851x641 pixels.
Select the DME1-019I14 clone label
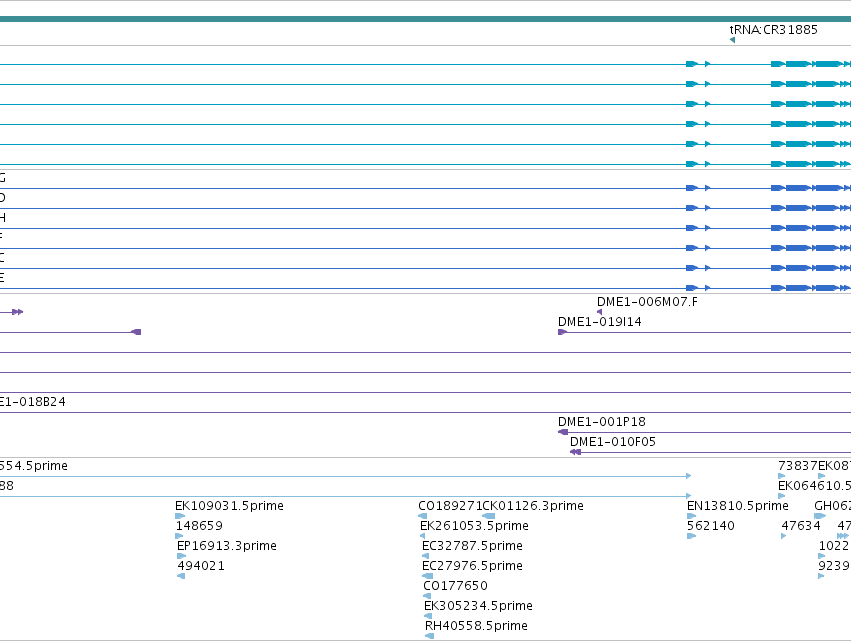(x=600, y=322)
